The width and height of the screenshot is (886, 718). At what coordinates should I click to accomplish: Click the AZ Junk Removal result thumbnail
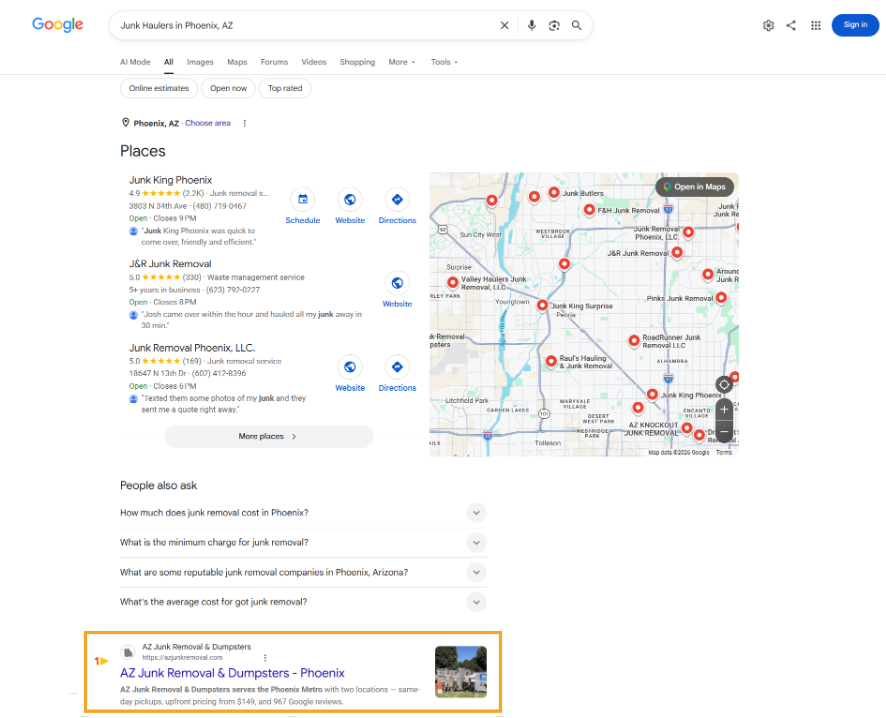[461, 672]
